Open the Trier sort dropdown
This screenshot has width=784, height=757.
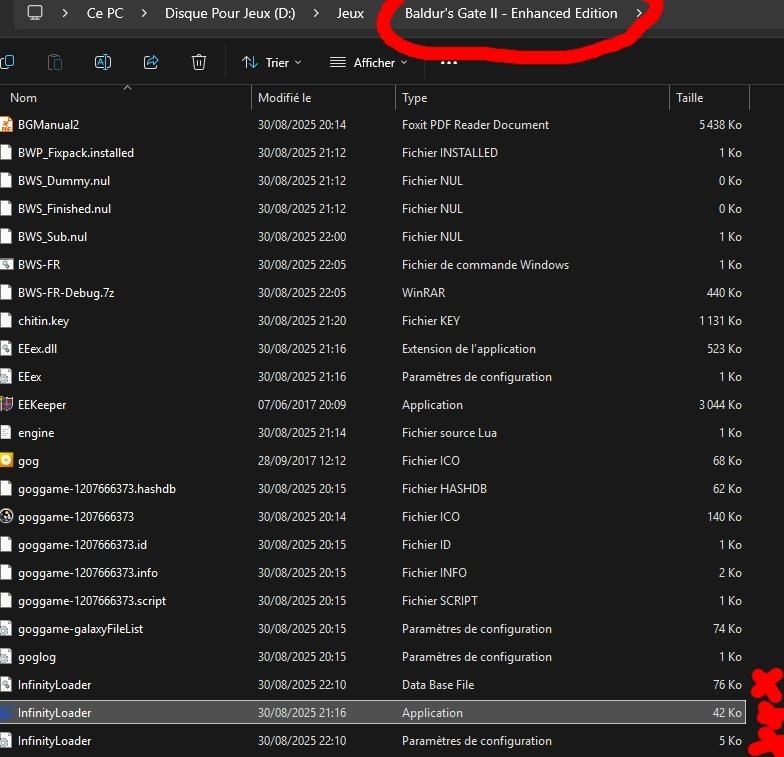coord(272,62)
